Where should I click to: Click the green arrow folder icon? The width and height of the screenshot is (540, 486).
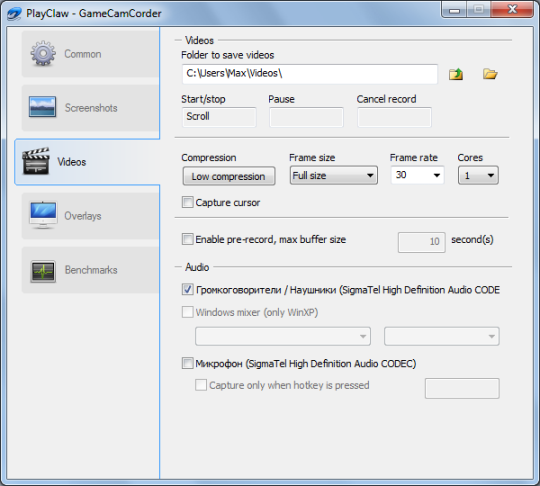(456, 74)
